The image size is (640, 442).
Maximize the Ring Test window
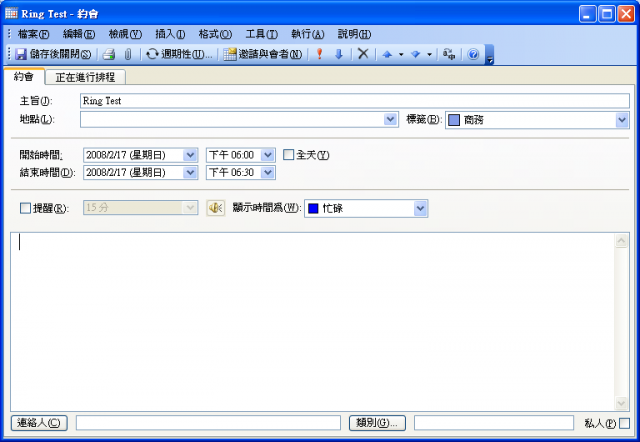pyautogui.click(x=607, y=14)
